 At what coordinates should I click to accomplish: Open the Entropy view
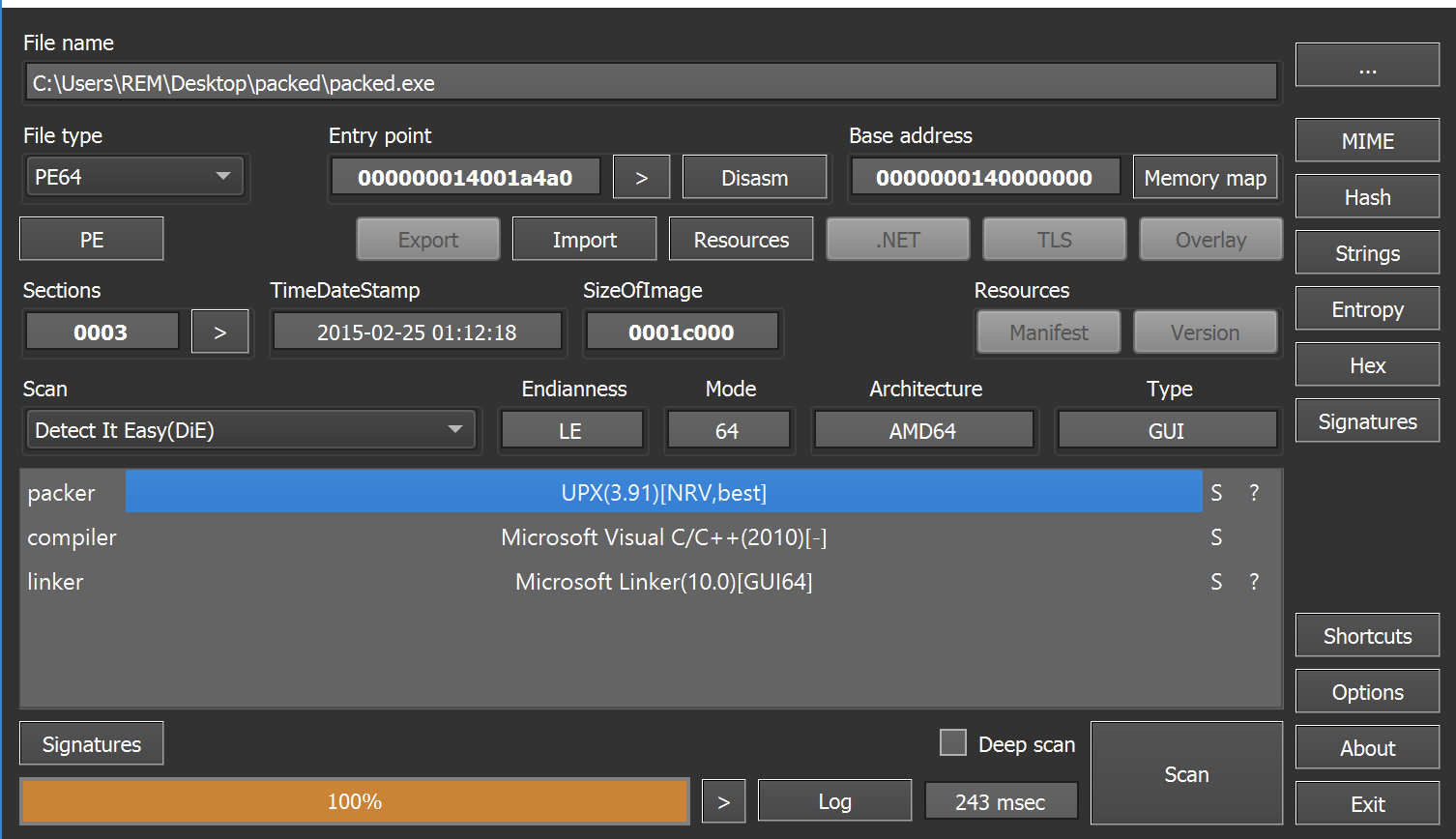pos(1367,309)
